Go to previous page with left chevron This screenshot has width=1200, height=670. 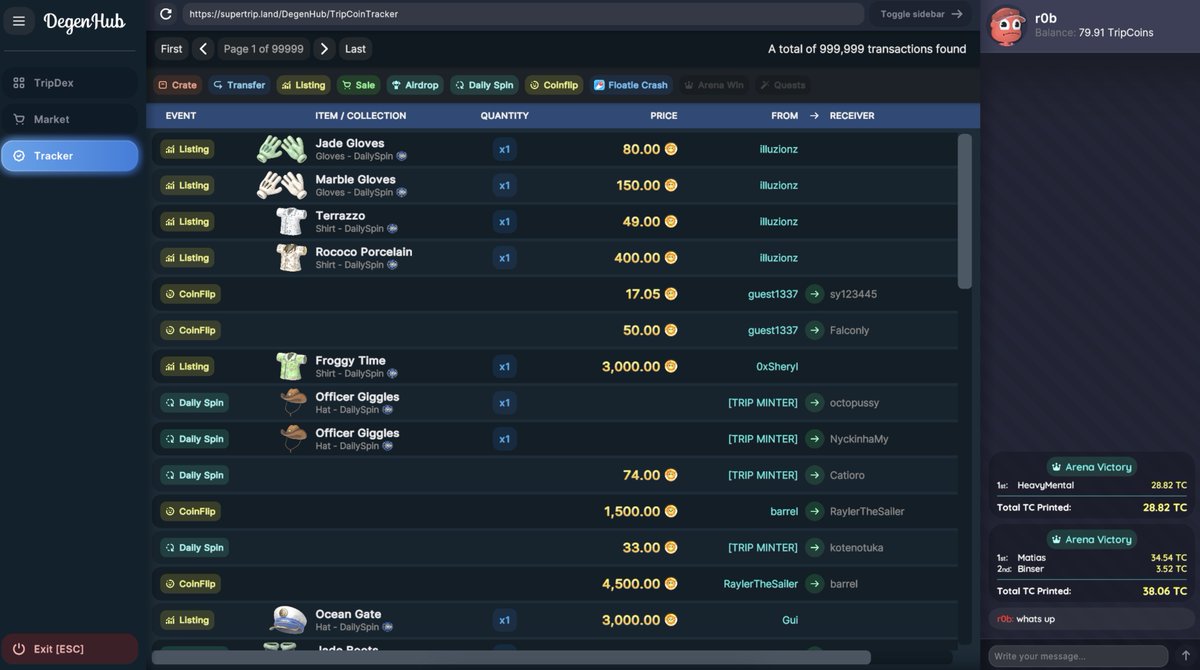tap(203, 49)
